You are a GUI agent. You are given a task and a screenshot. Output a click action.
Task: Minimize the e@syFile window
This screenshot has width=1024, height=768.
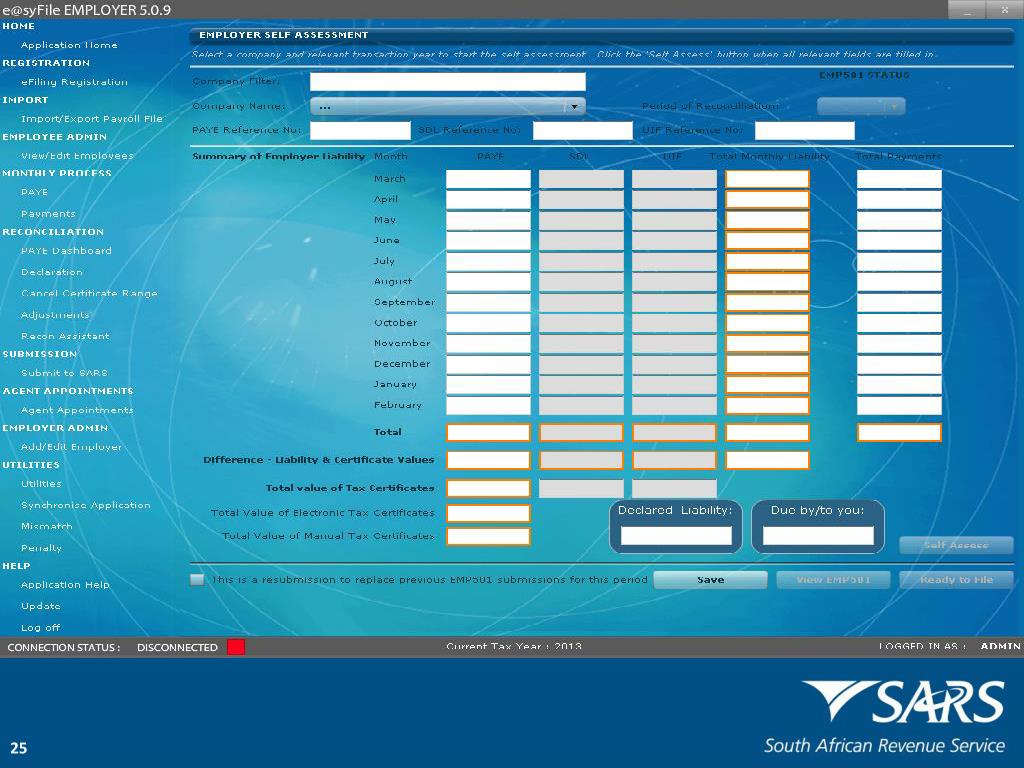[x=969, y=10]
